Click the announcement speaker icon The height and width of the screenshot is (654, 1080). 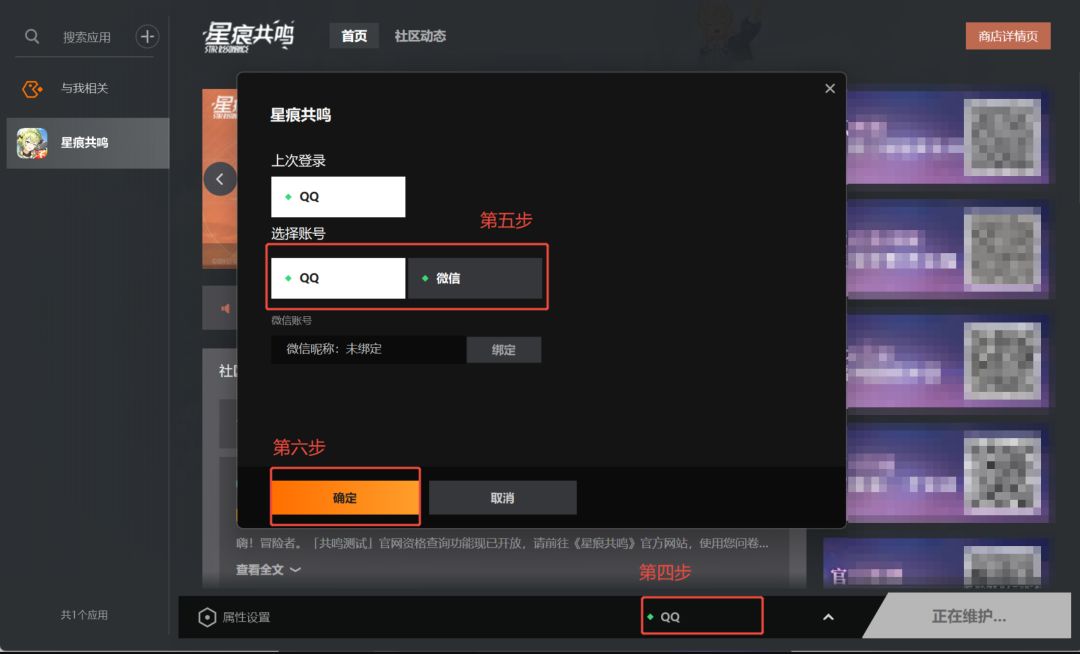(225, 308)
